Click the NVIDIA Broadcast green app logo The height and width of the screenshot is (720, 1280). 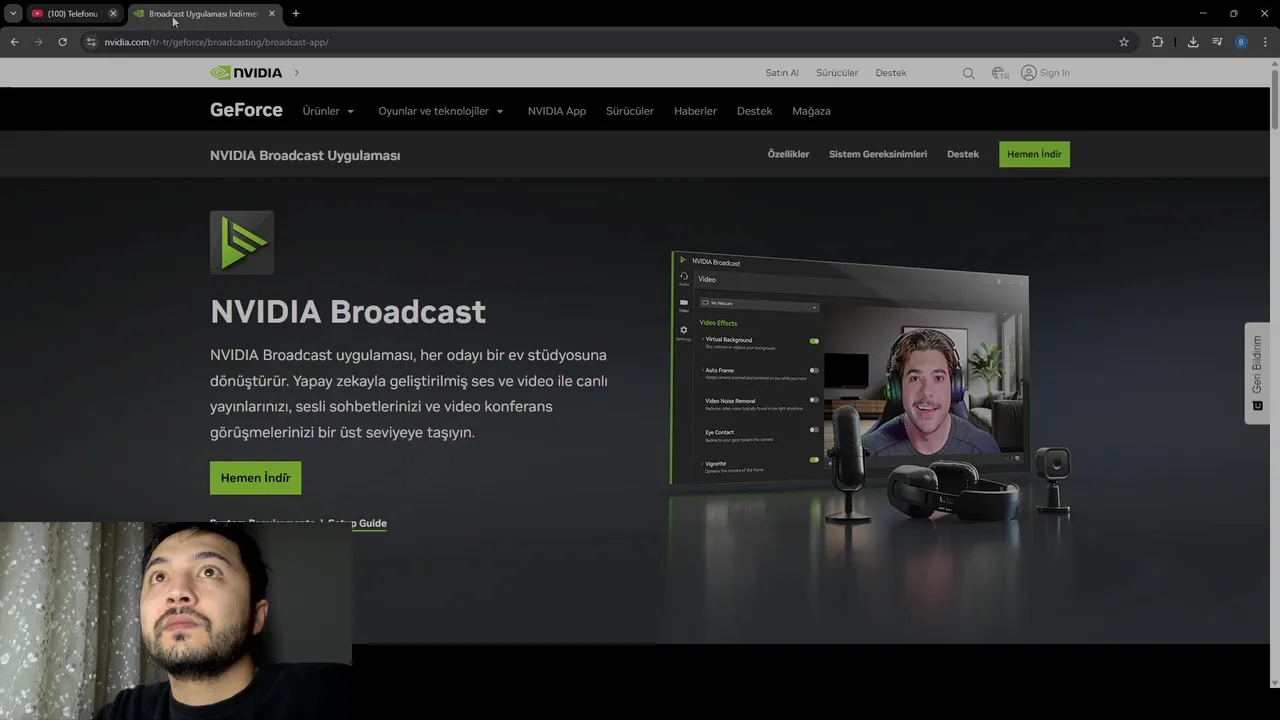tap(242, 242)
